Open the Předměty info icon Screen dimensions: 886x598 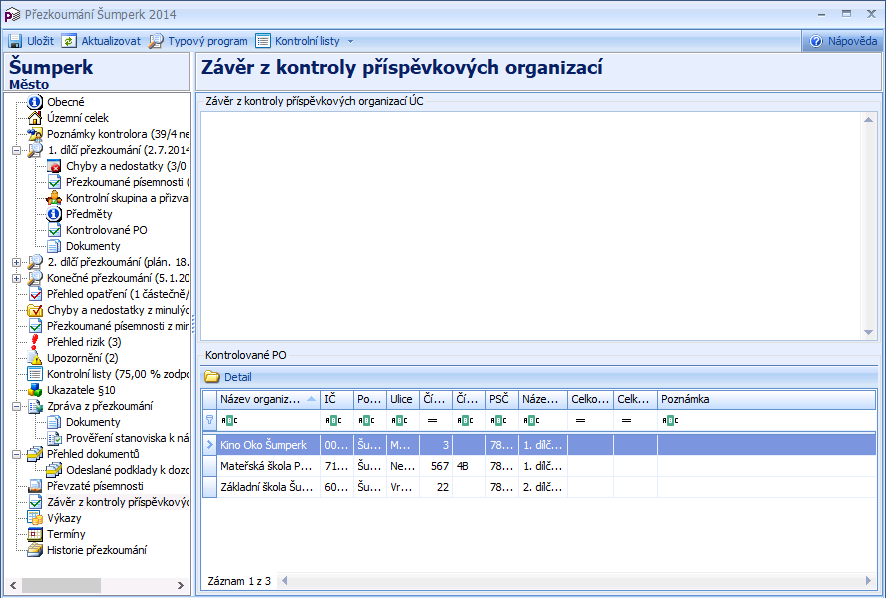point(54,214)
